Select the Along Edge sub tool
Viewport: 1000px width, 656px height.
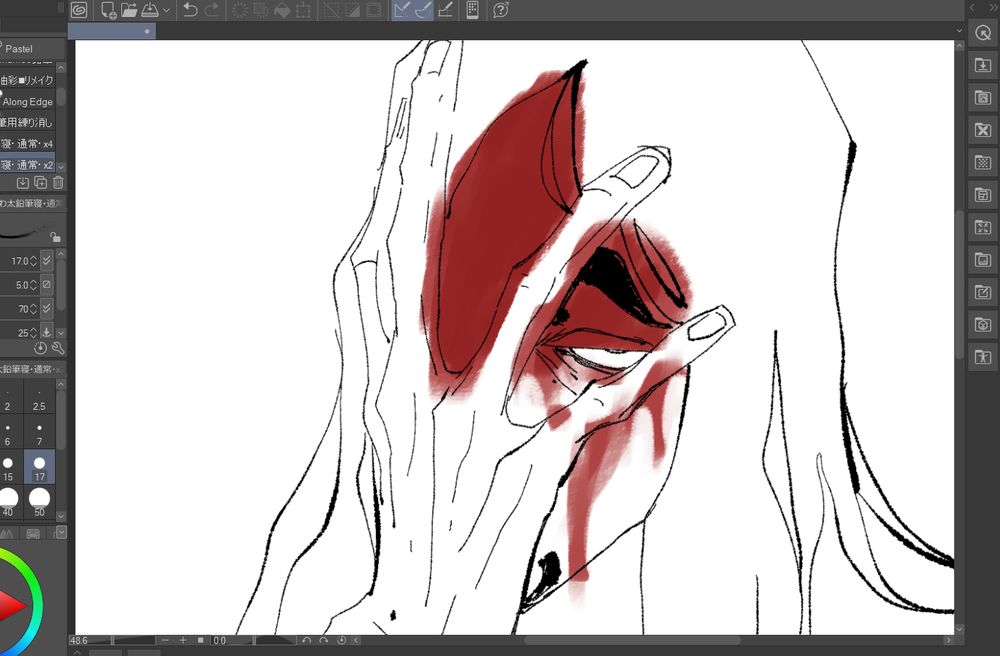click(27, 101)
